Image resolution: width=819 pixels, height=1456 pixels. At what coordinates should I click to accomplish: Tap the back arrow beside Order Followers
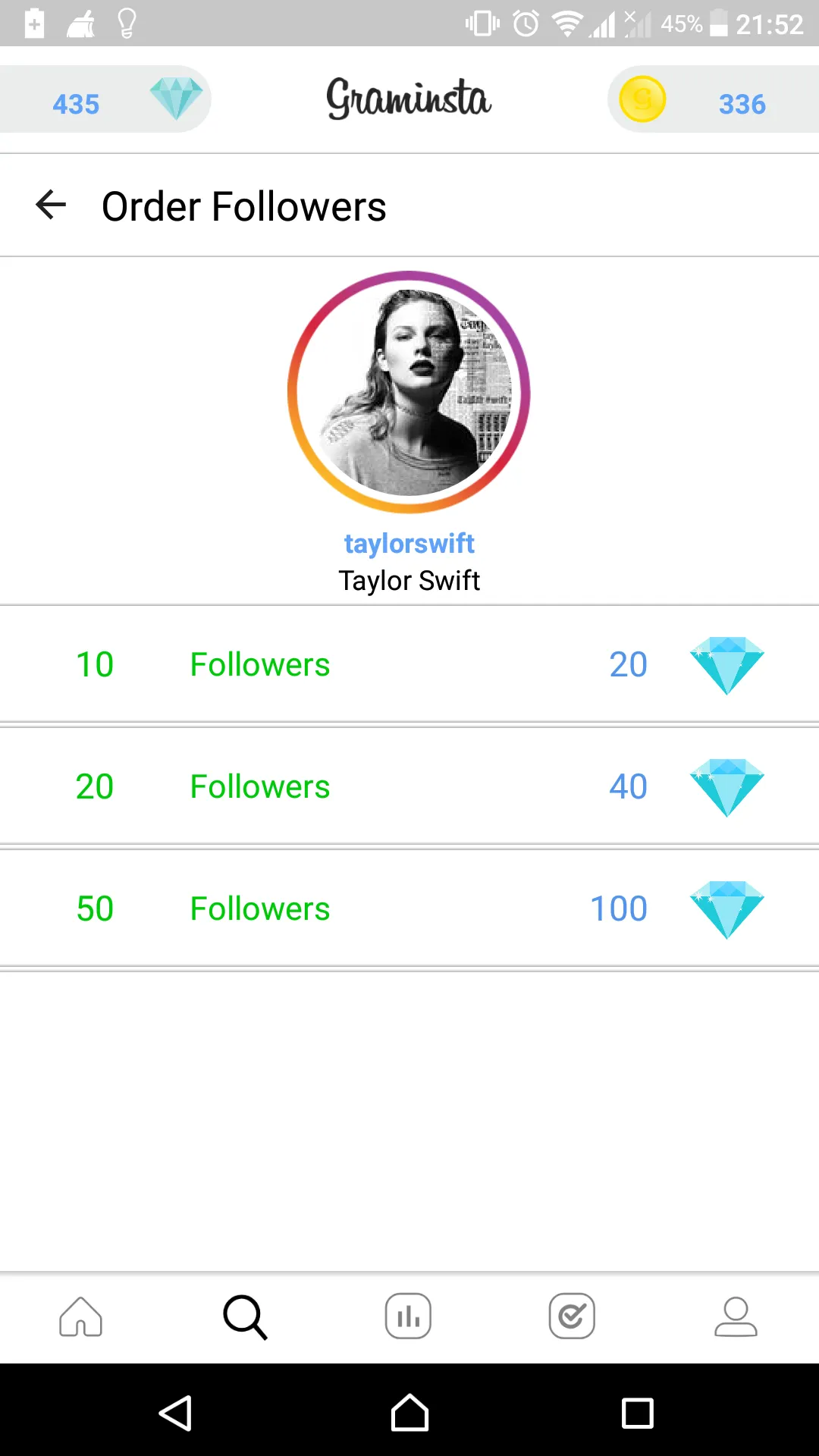(51, 205)
